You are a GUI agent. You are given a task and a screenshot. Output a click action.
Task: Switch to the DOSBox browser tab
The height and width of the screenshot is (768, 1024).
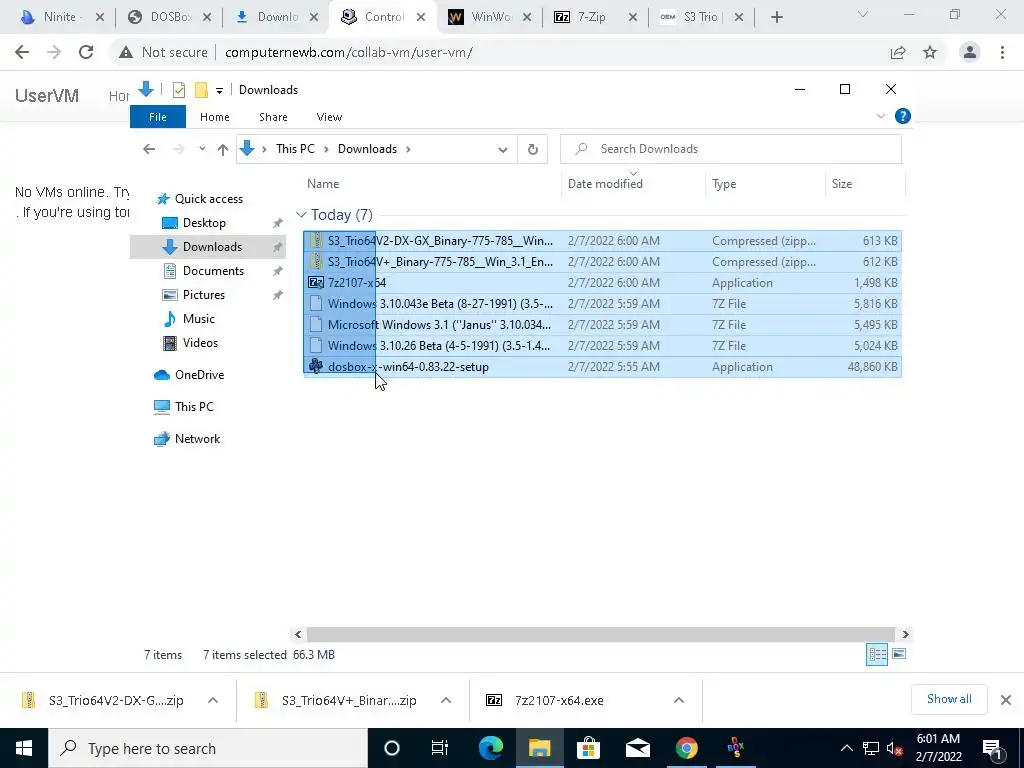168,17
